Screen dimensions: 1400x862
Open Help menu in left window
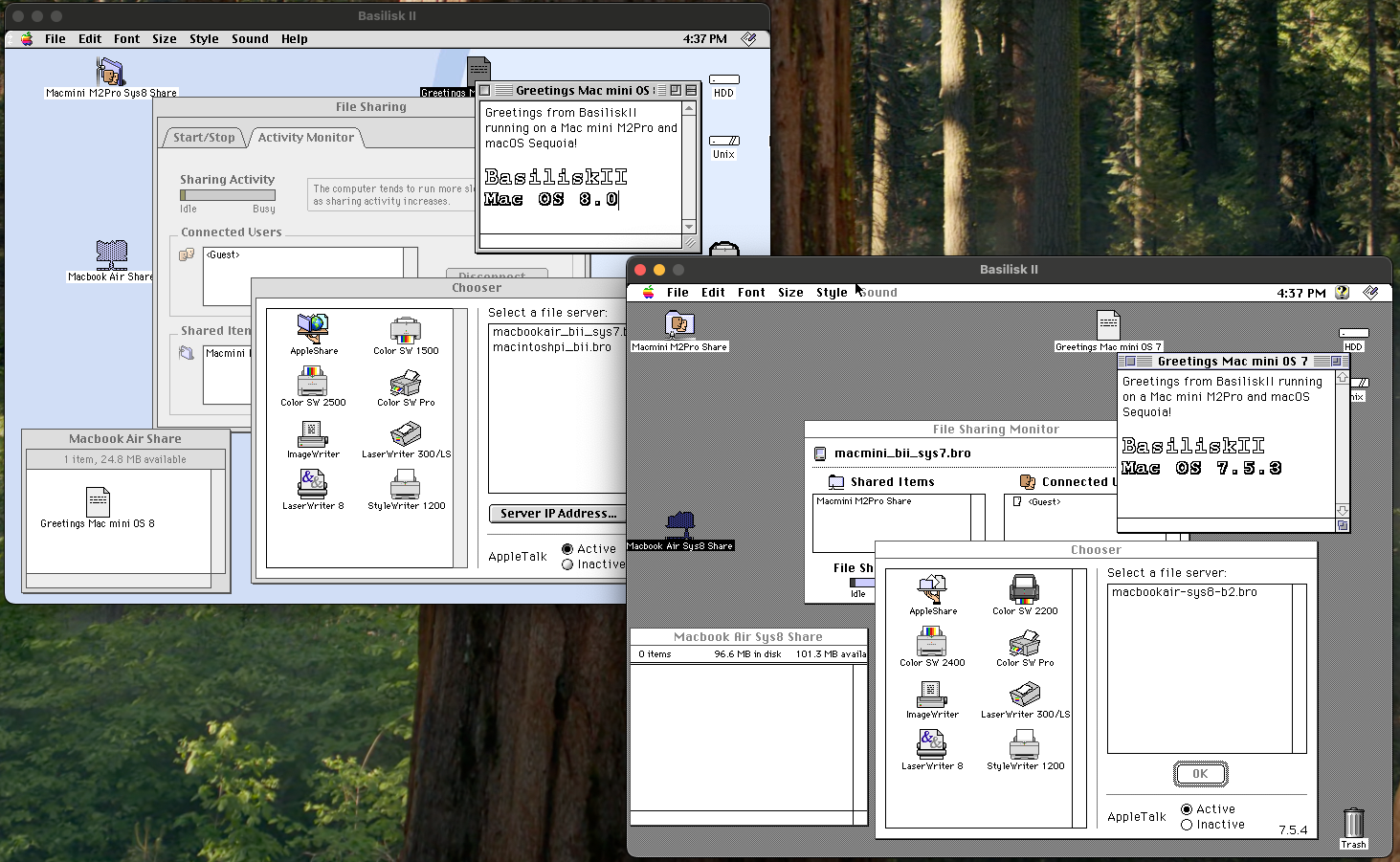click(295, 39)
